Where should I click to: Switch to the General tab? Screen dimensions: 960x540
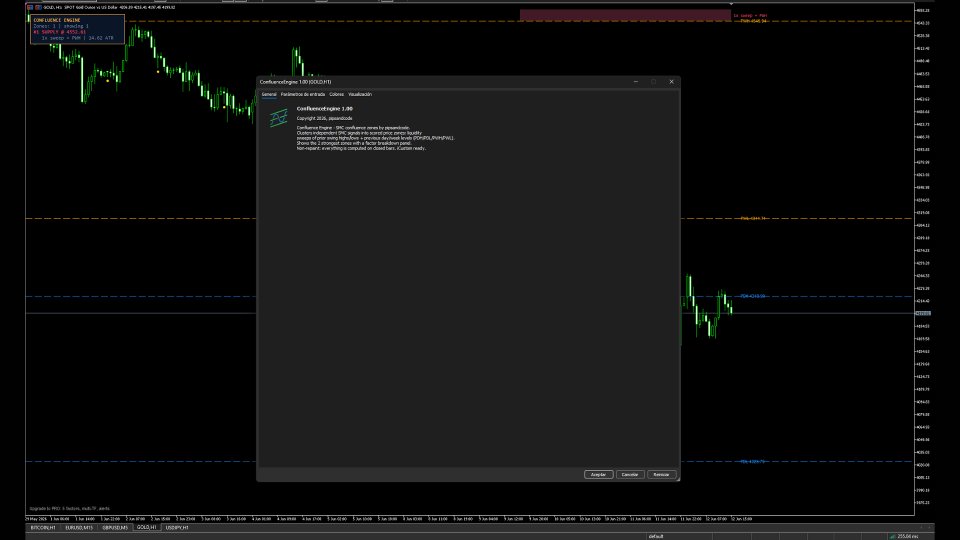pyautogui.click(x=269, y=94)
